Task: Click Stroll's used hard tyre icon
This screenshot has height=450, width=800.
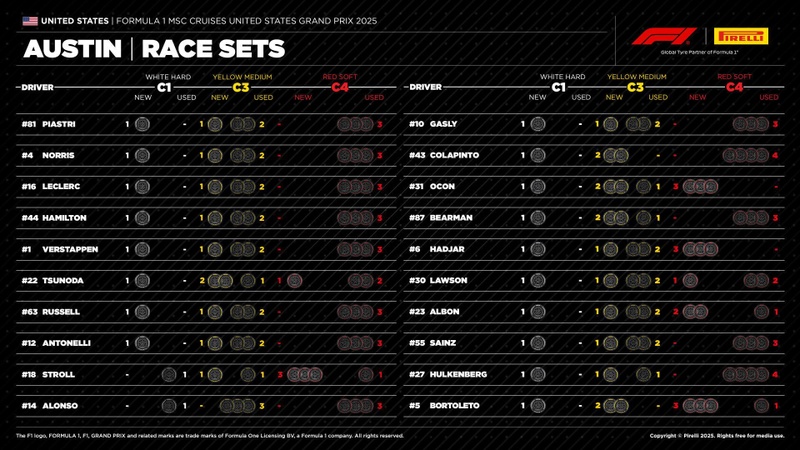Action: pyautogui.click(x=168, y=374)
